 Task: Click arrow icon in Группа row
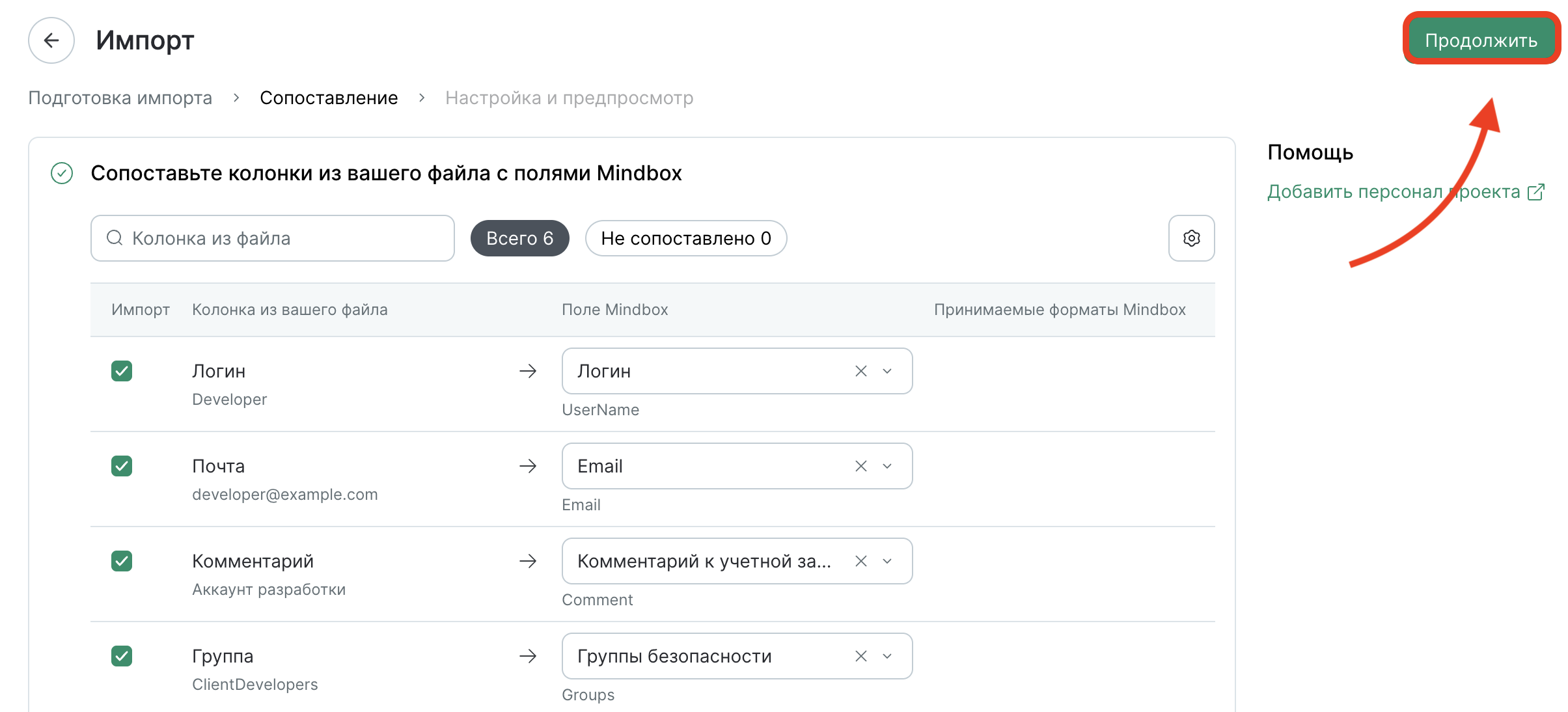click(528, 656)
